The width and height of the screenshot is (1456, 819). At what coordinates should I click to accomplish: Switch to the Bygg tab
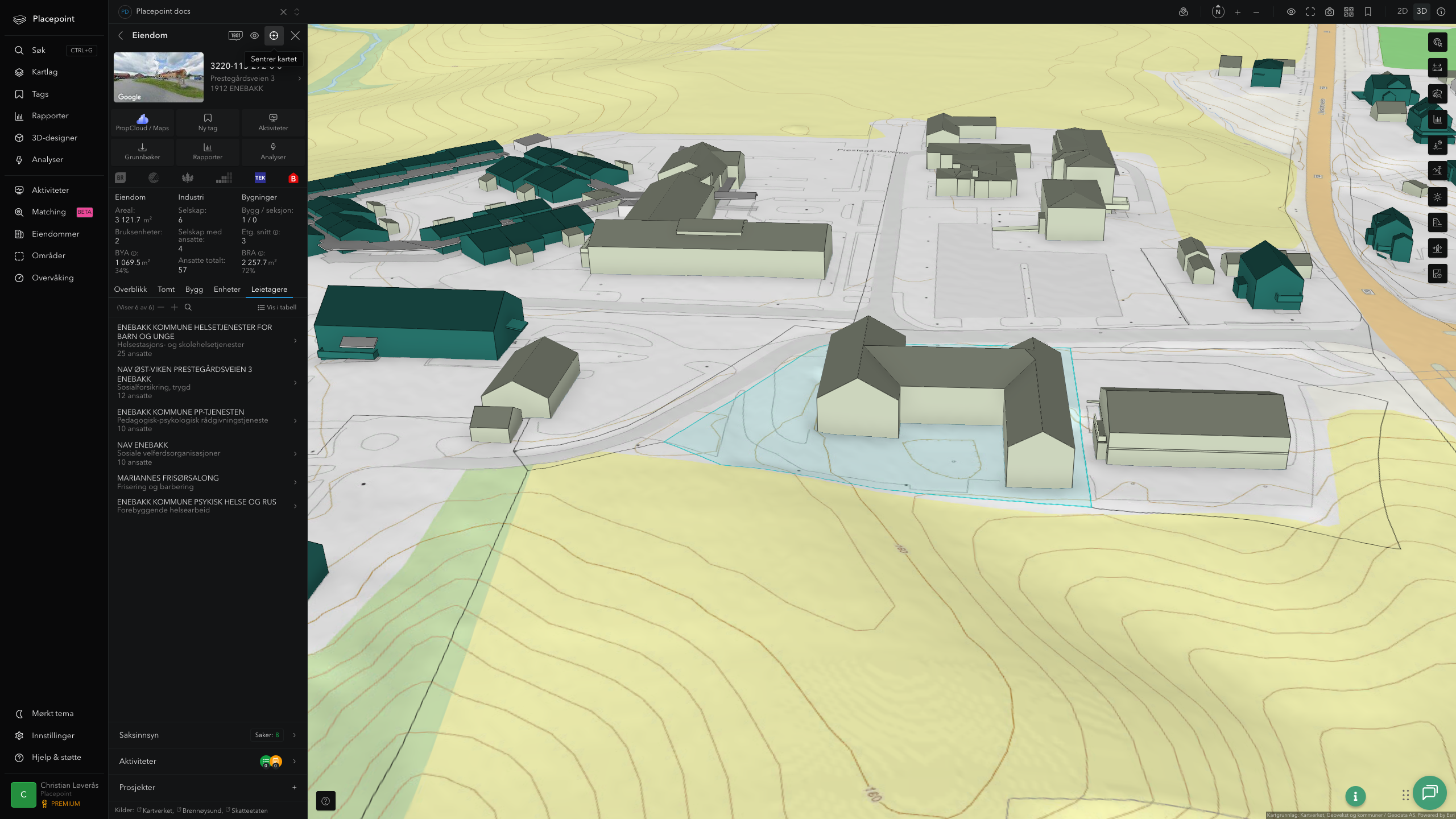194,289
